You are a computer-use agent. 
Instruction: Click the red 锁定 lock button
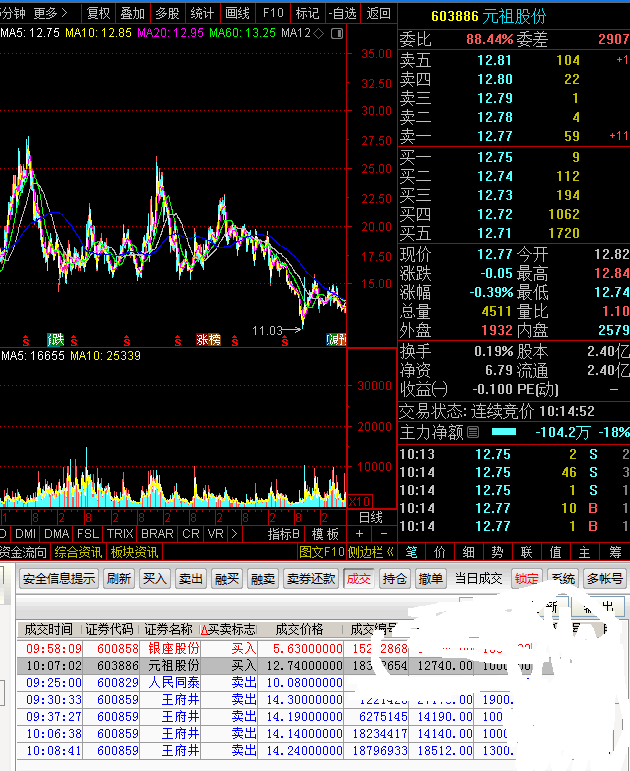(x=526, y=579)
